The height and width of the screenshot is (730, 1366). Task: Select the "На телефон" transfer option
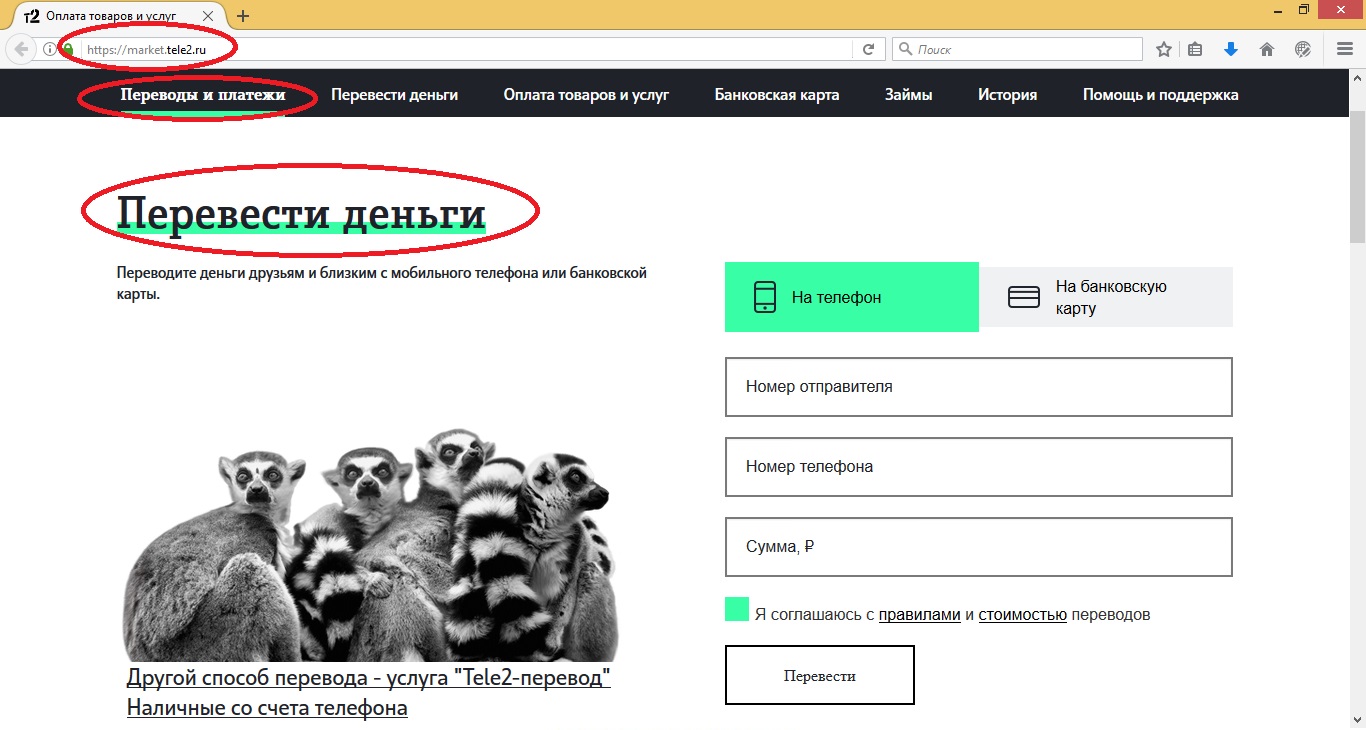[x=851, y=296]
